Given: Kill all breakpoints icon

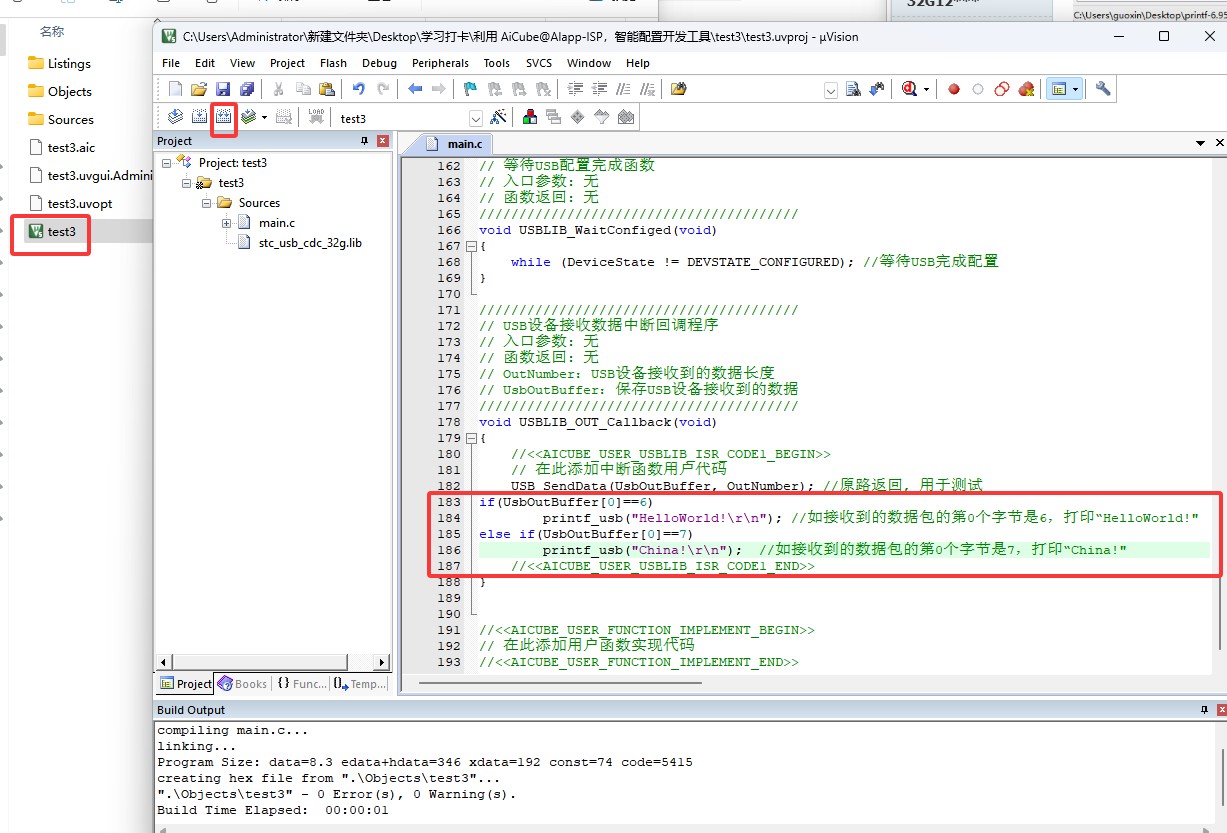Looking at the screenshot, I should [x=1026, y=89].
